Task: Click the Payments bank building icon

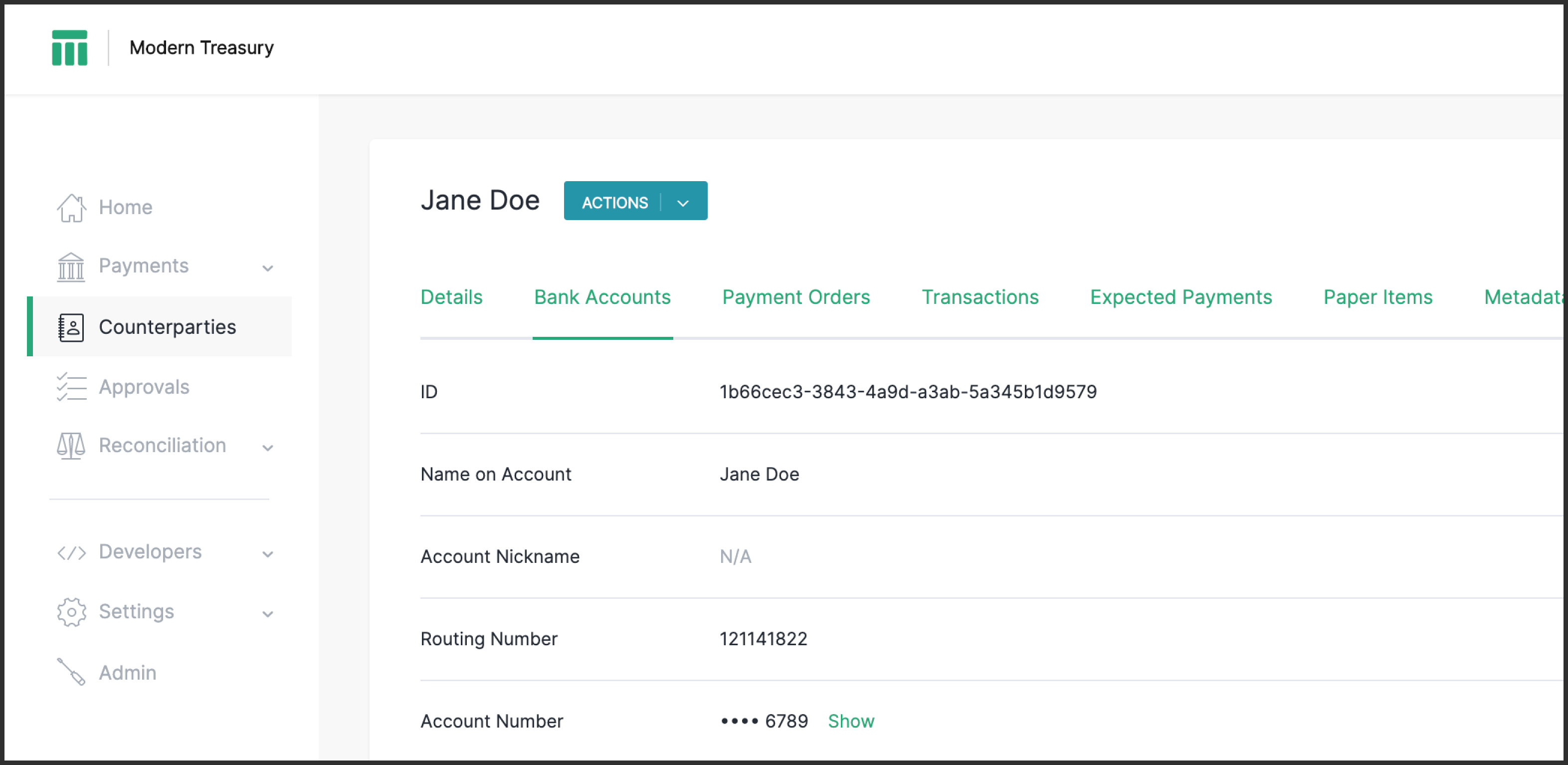Action: tap(71, 267)
